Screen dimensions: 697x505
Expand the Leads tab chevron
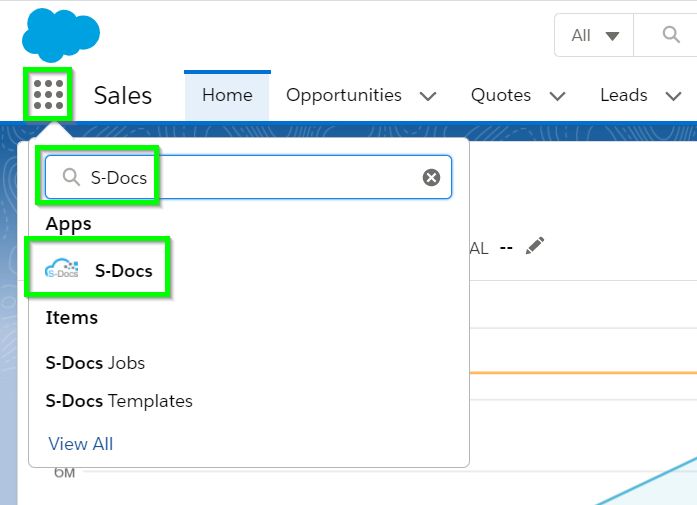click(x=669, y=96)
